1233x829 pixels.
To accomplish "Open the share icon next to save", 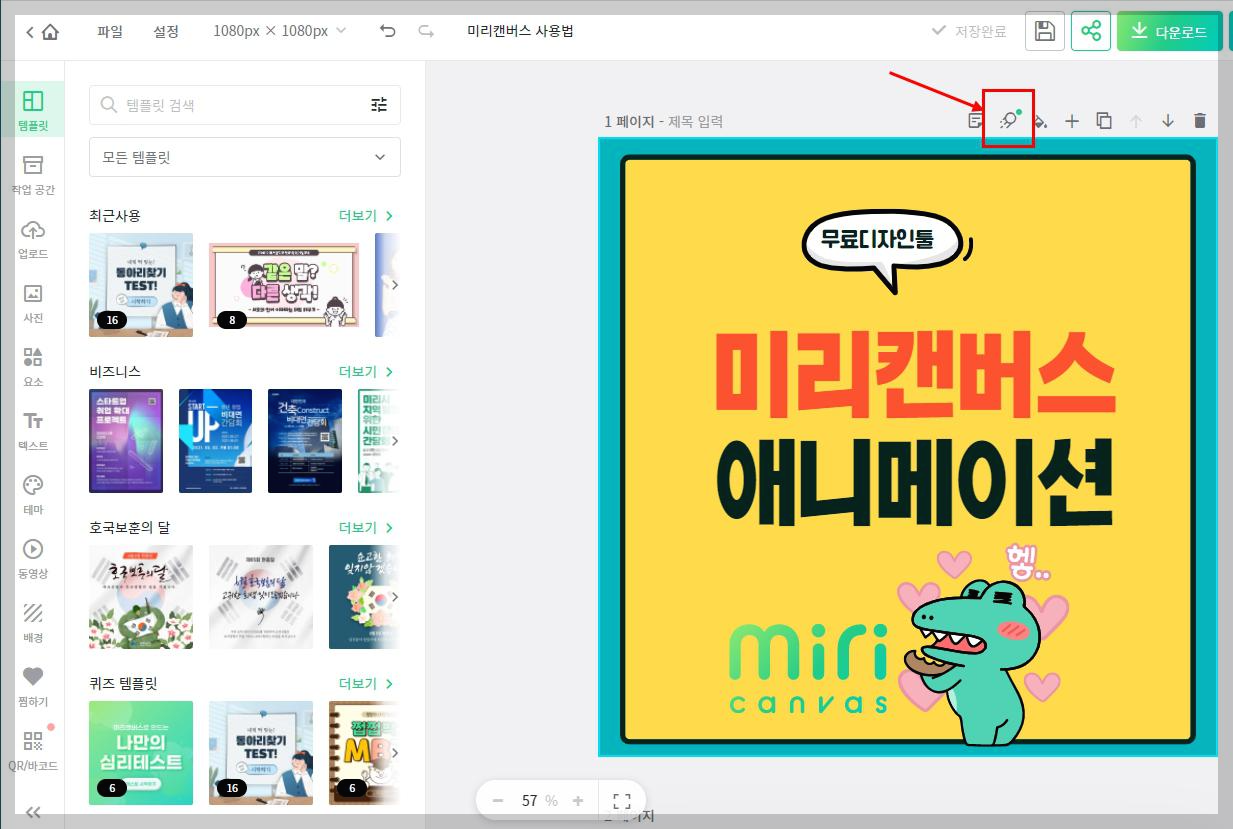I will [1091, 31].
